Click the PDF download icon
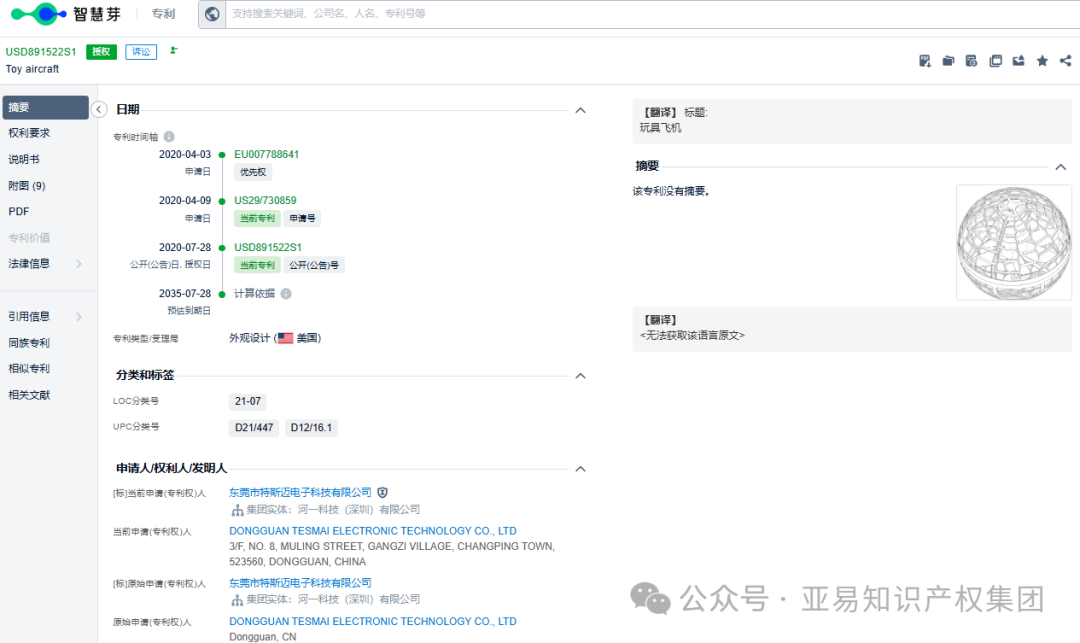 (x=925, y=61)
